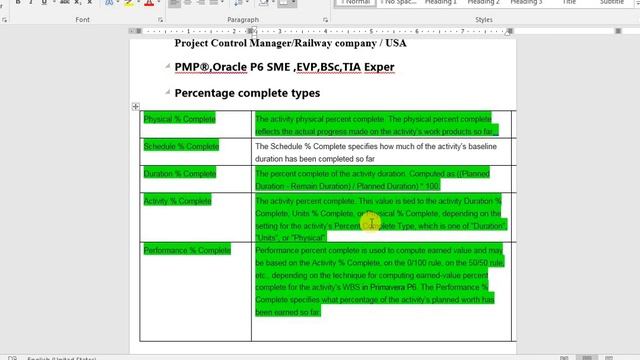
Task: Toggle Bold formatting in Font group
Action: pyautogui.click(x=18, y=2)
